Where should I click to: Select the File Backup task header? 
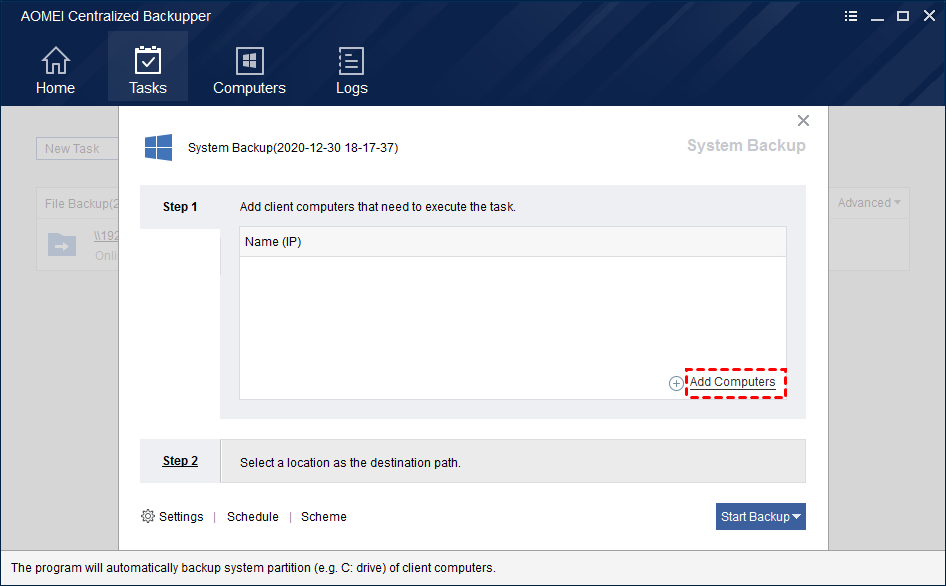coord(78,203)
